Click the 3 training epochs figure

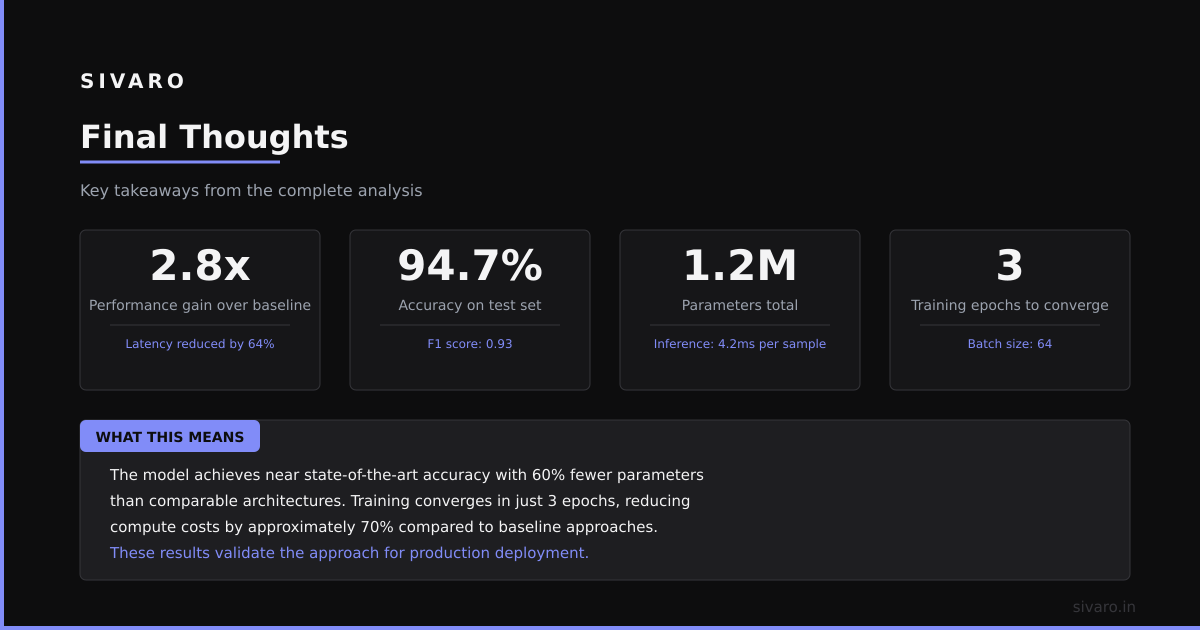(x=1010, y=266)
